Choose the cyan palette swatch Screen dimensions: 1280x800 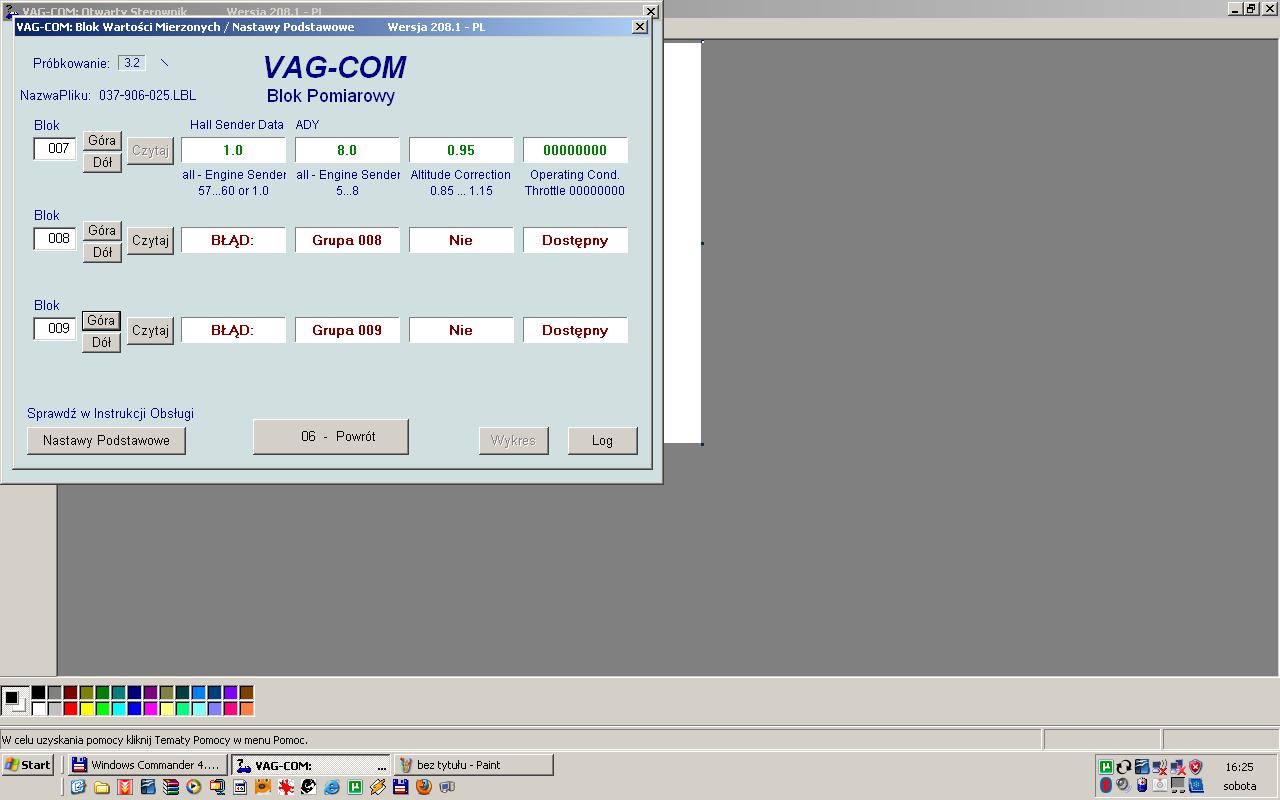tap(118, 709)
